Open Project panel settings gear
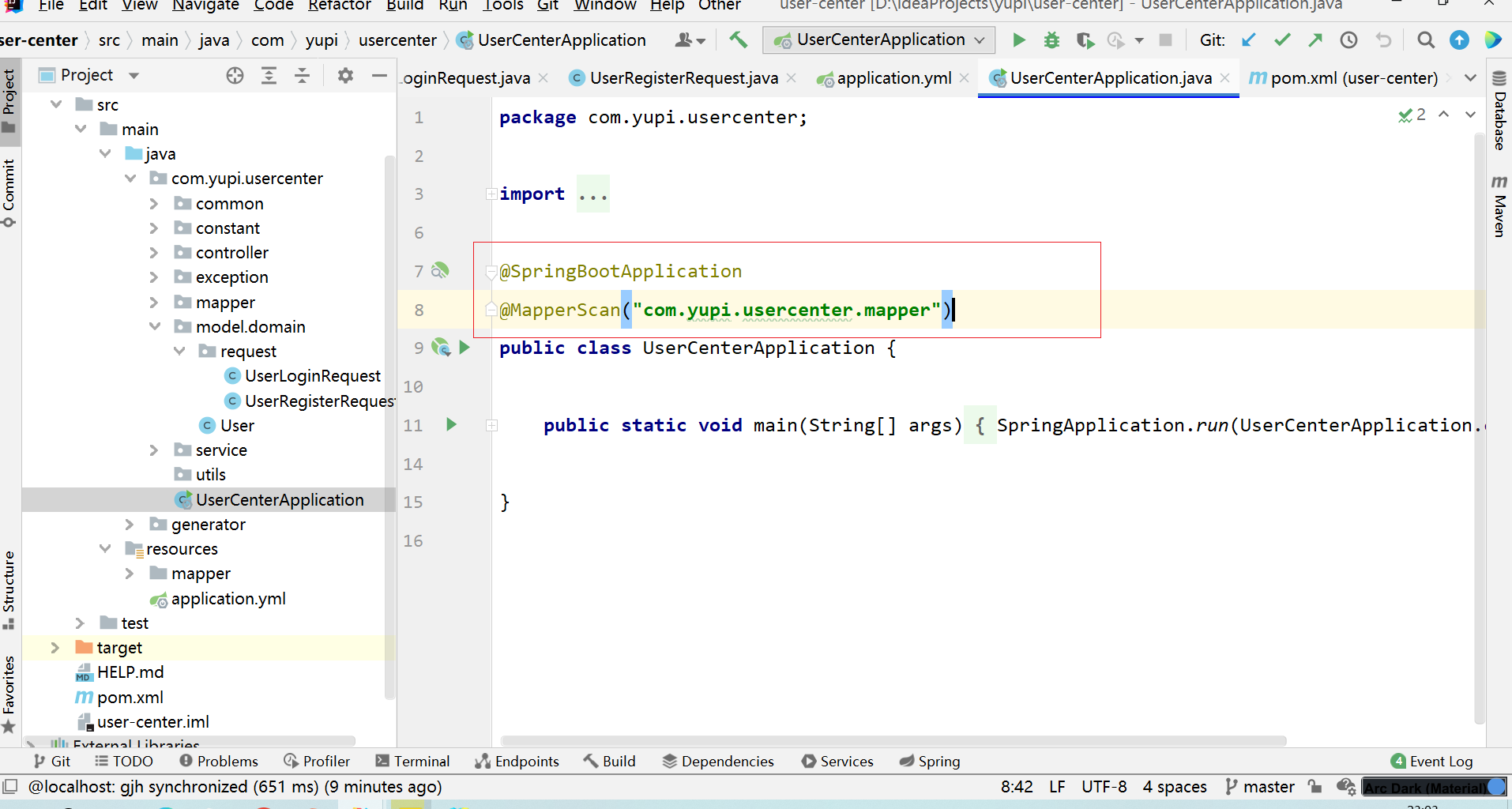The height and width of the screenshot is (809, 1512). click(x=345, y=75)
